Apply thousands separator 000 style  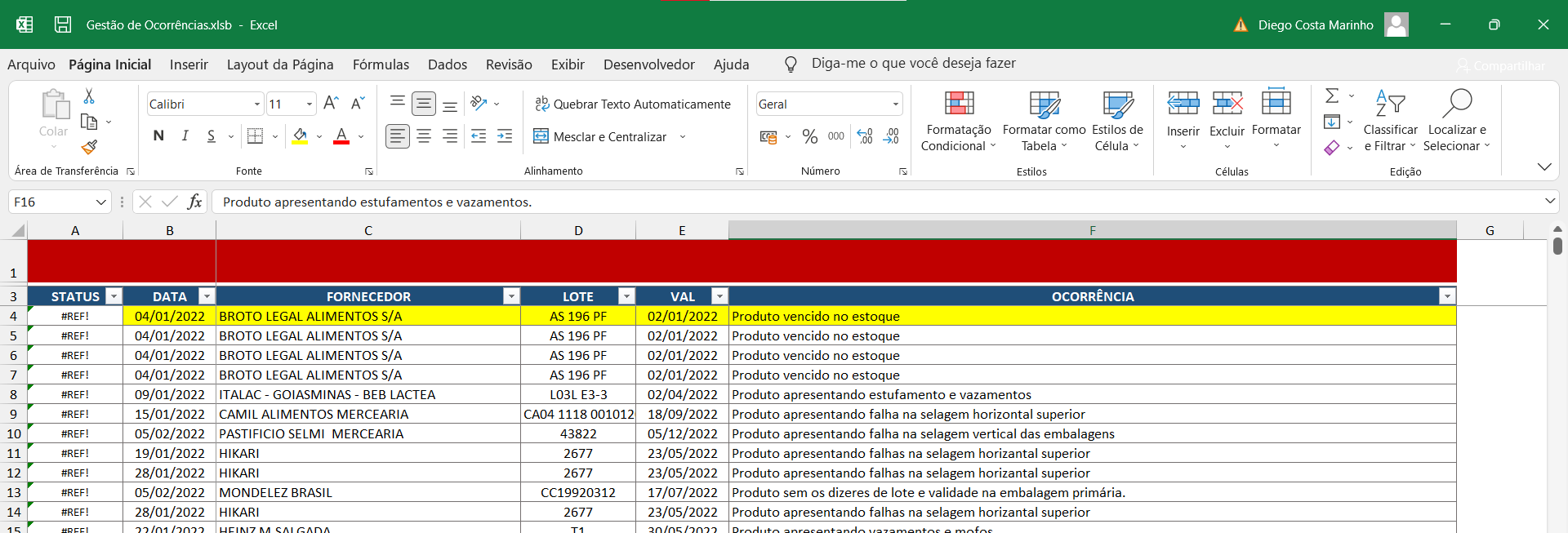coord(836,136)
